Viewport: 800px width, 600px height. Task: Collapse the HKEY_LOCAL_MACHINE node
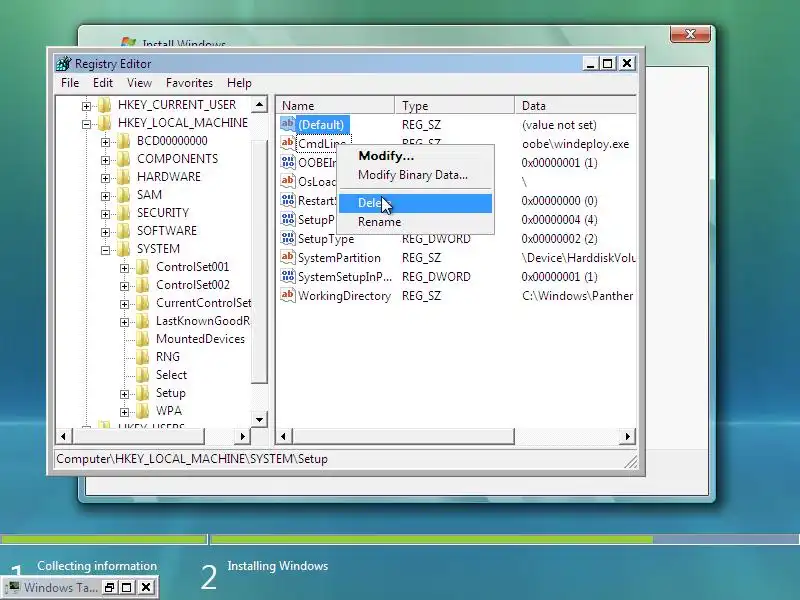point(86,124)
